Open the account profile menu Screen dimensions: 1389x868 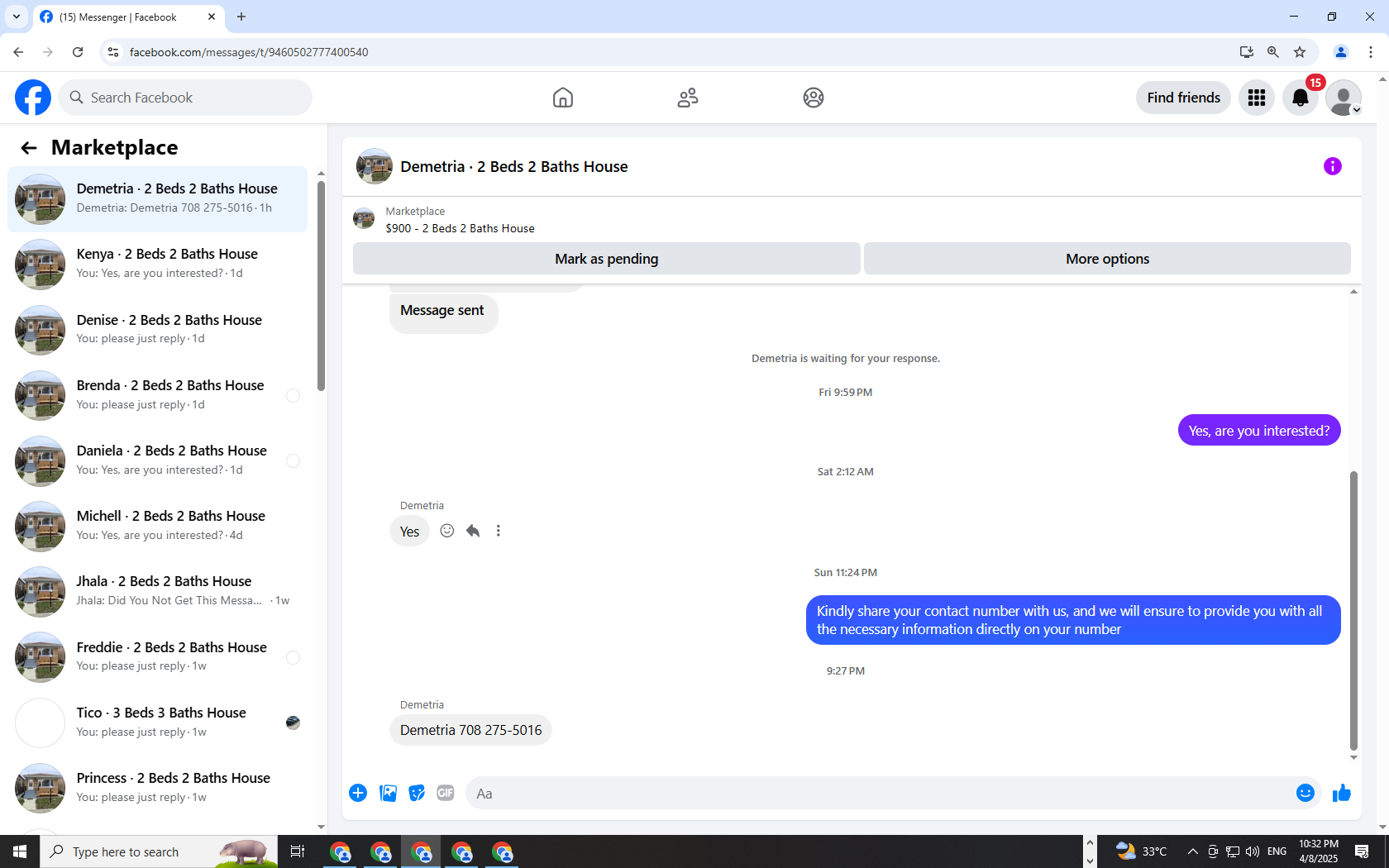1344,98
